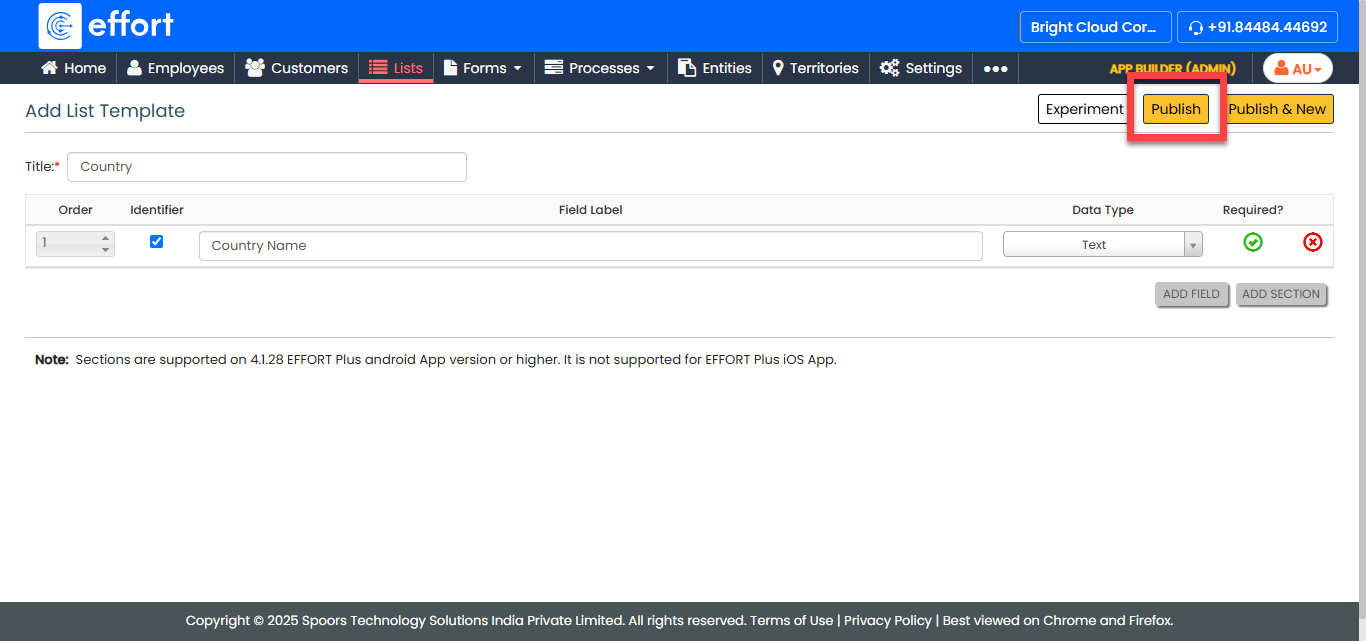The image size is (1366, 641).
Task: Click the Title input field
Action: coord(266,167)
